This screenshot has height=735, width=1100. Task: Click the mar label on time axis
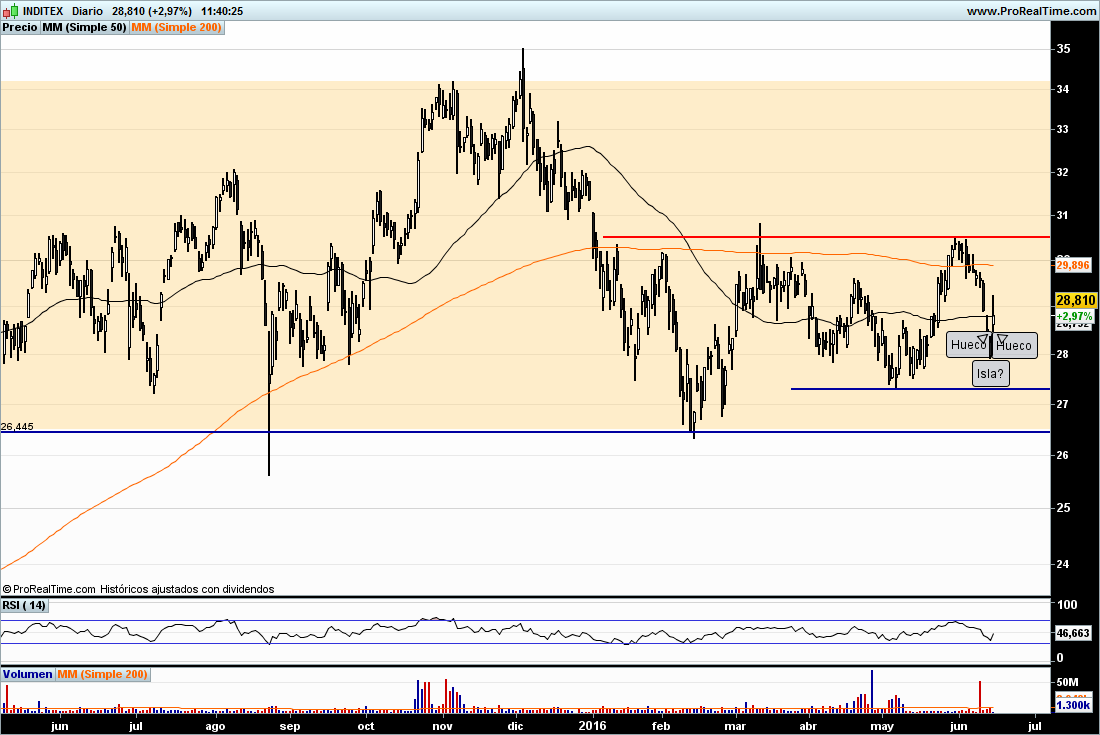(735, 726)
